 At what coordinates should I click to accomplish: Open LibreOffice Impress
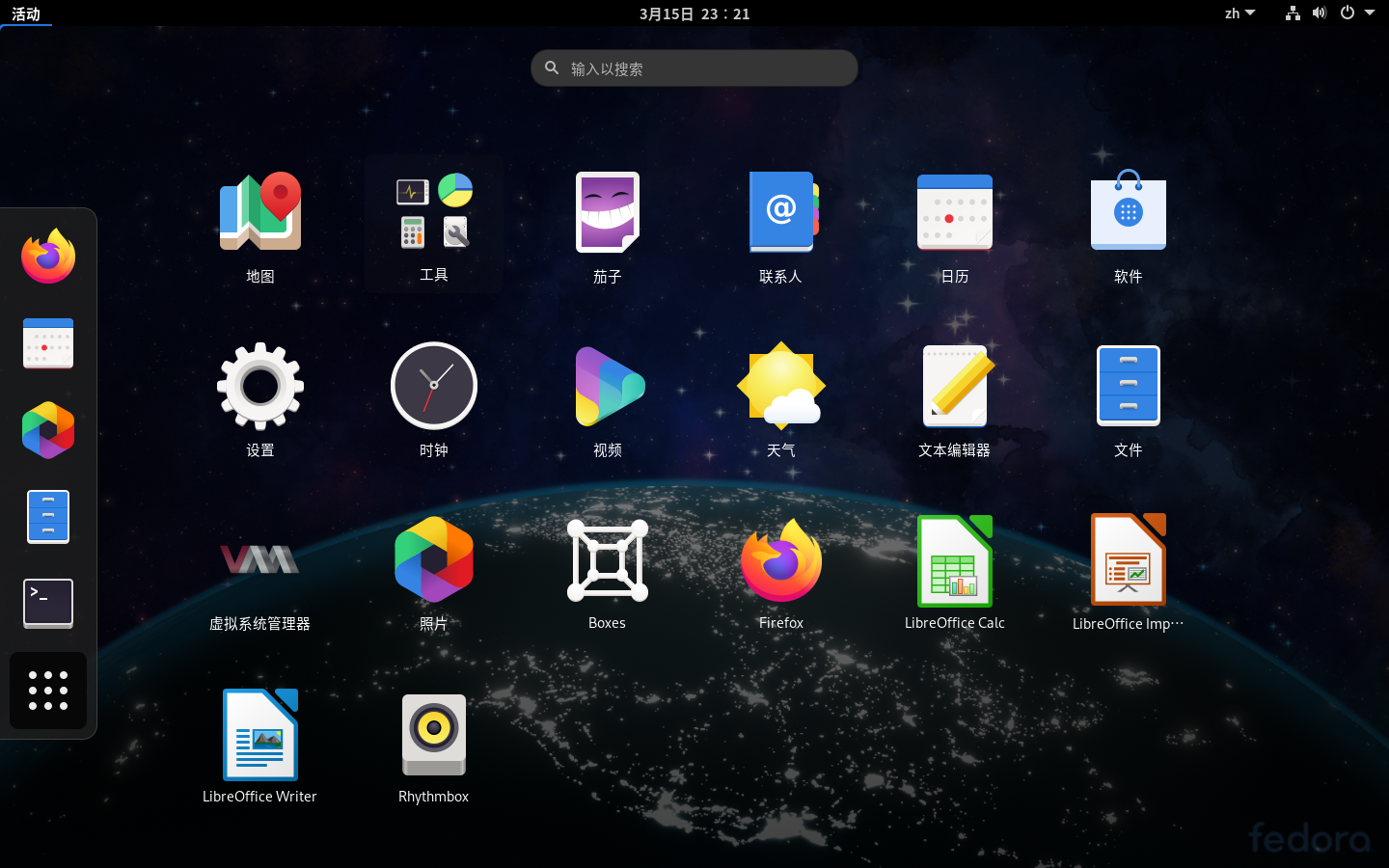point(1129,559)
